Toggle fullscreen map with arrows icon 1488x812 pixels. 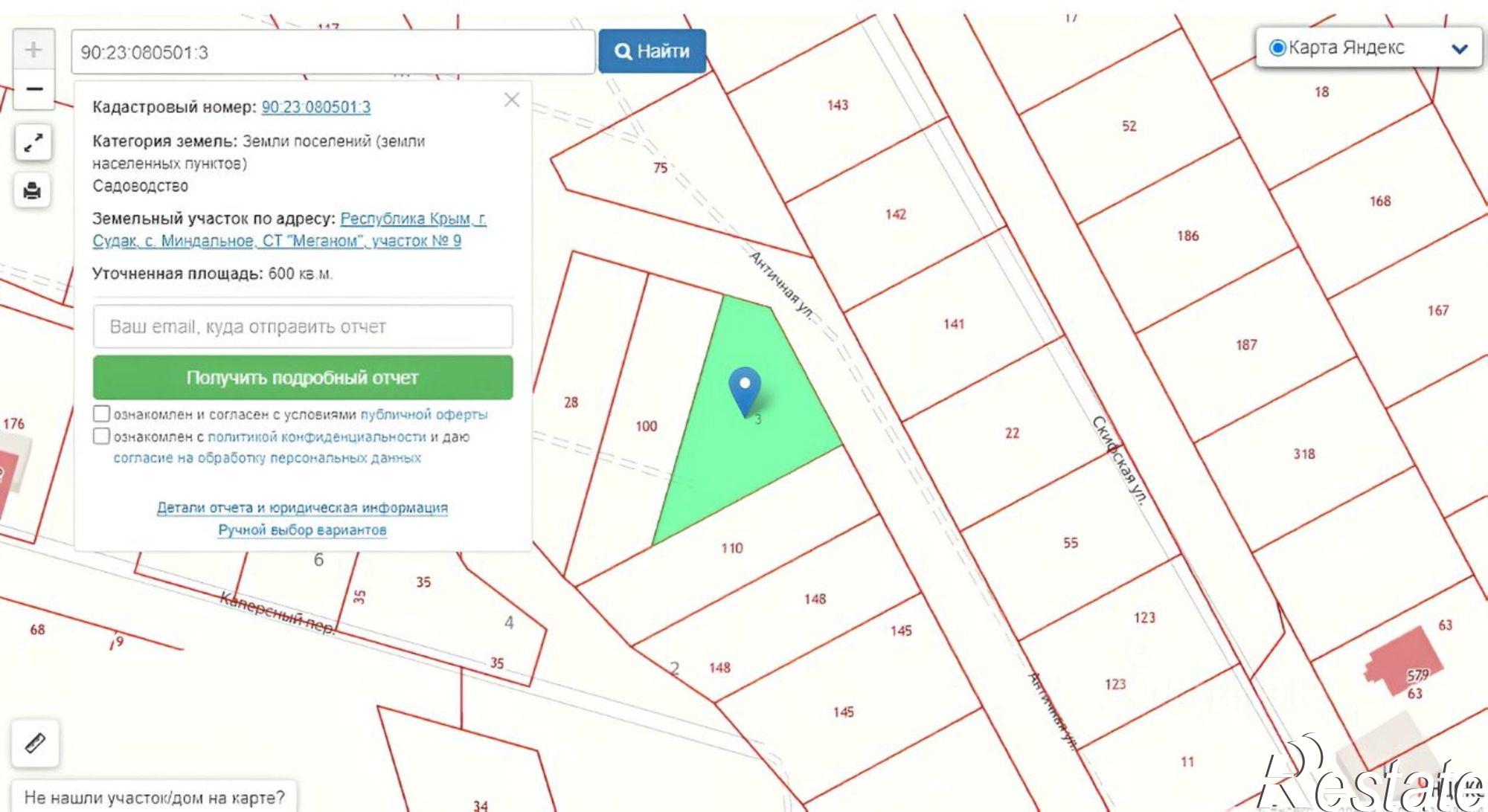[33, 143]
